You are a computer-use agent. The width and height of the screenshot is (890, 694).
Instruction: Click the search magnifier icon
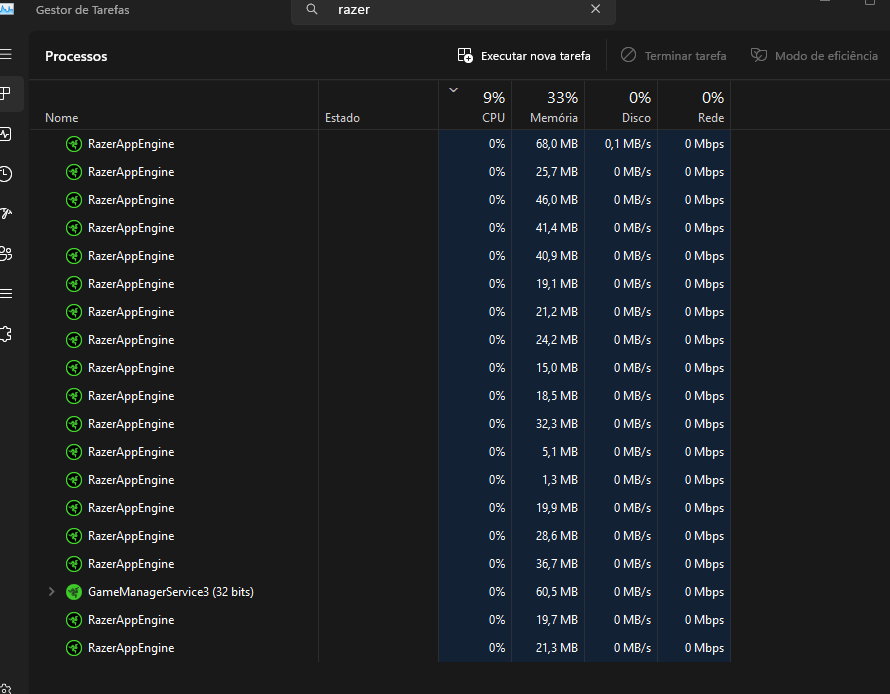(312, 9)
